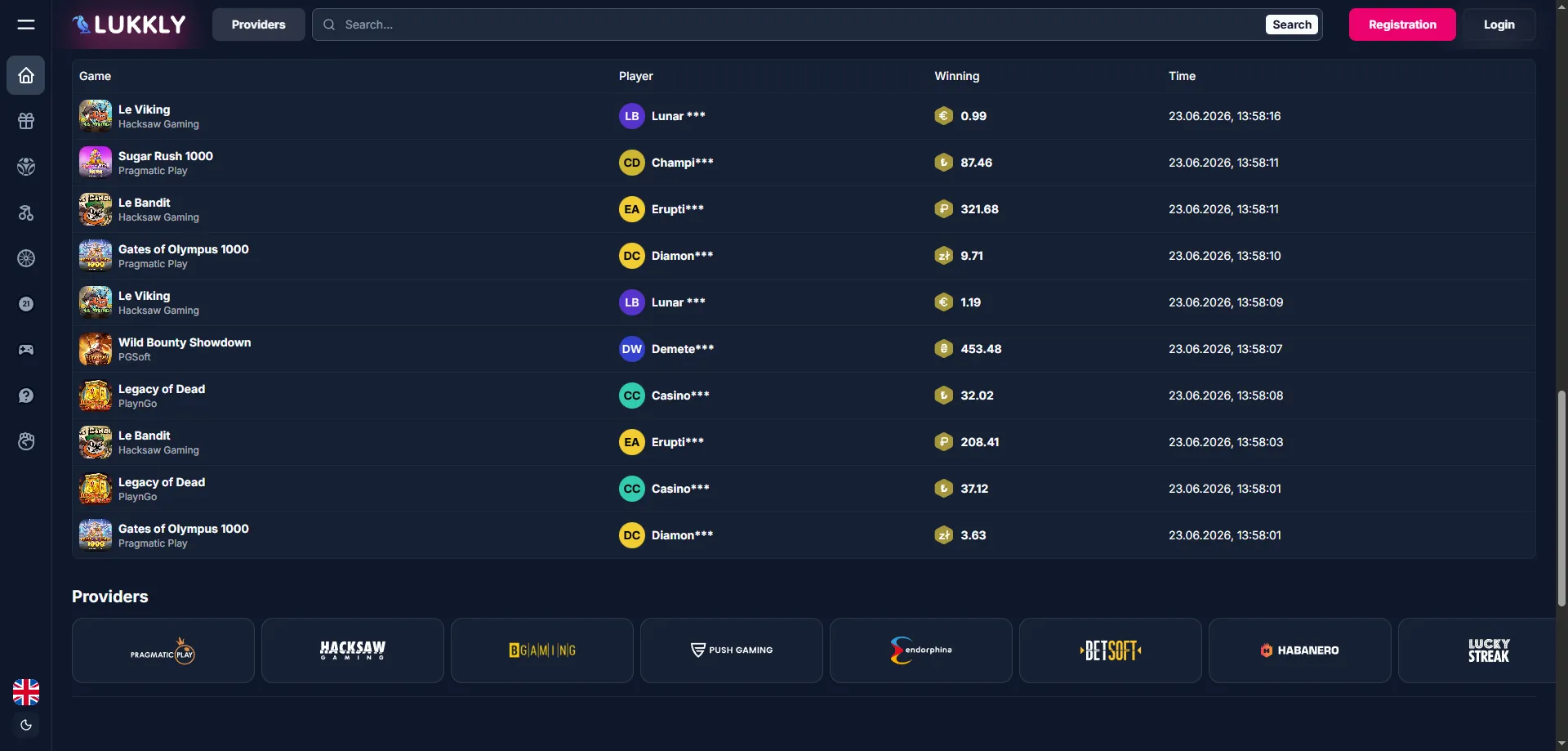Toggle dark mode with the moon icon
The image size is (1568, 751).
click(26, 725)
